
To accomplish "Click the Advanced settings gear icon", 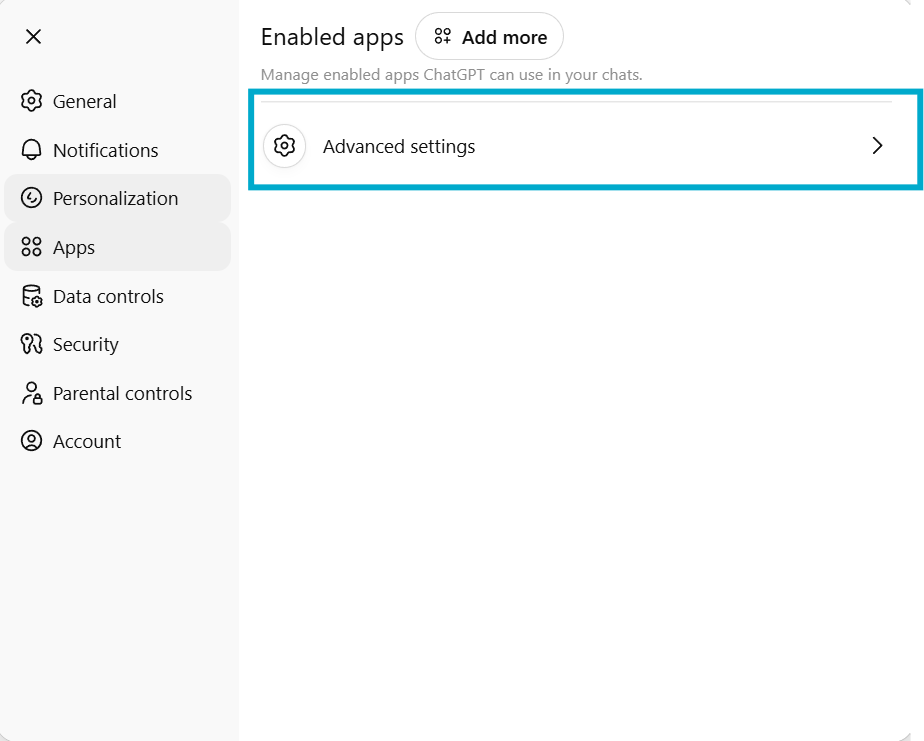I will tap(285, 146).
